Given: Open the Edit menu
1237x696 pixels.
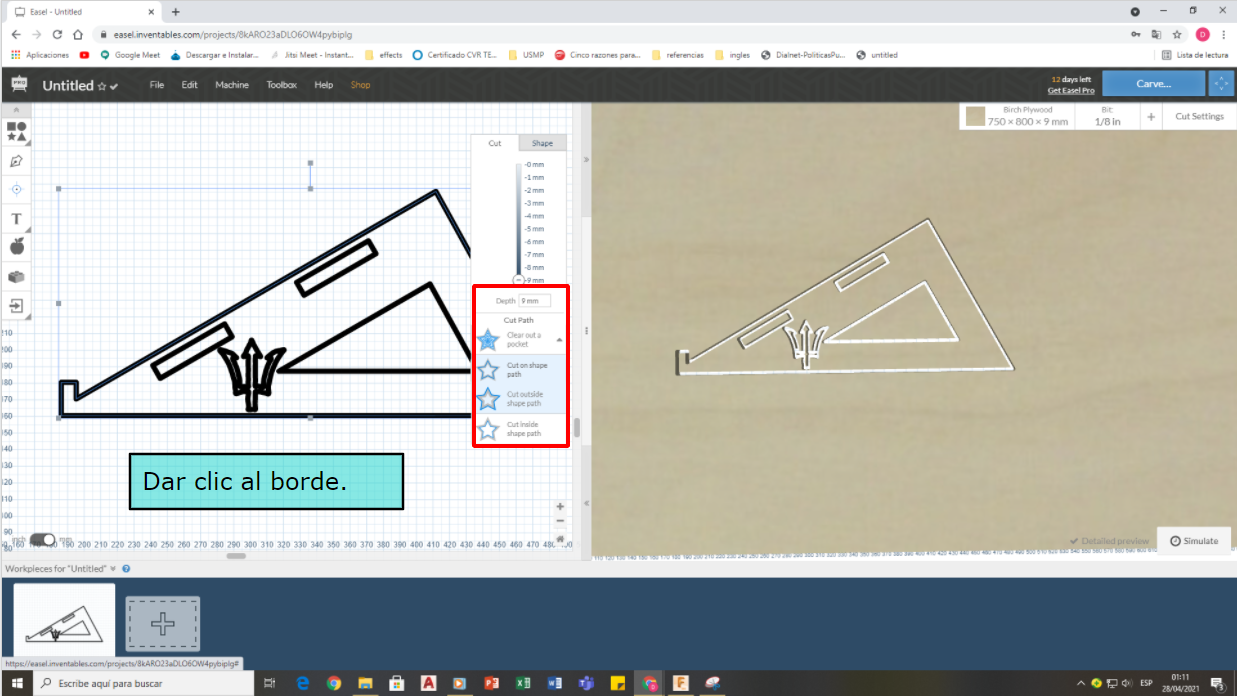Looking at the screenshot, I should click(189, 85).
